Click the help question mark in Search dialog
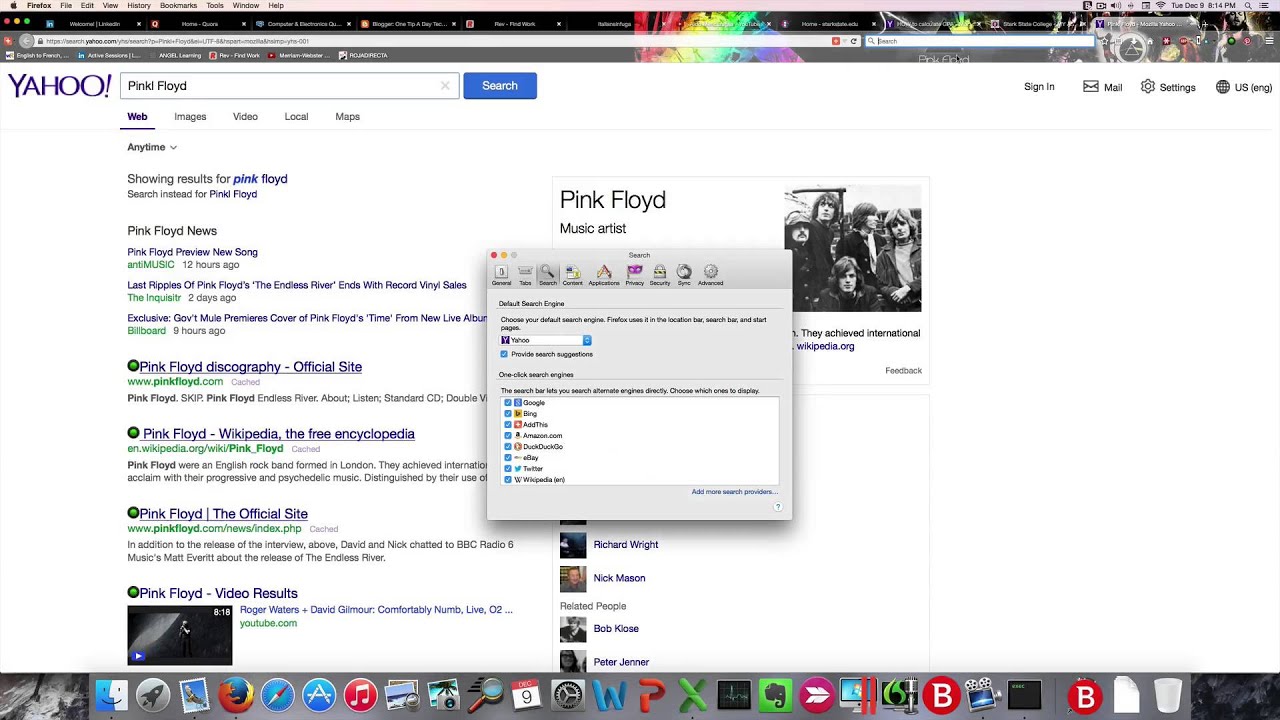The width and height of the screenshot is (1280, 720). point(777,507)
